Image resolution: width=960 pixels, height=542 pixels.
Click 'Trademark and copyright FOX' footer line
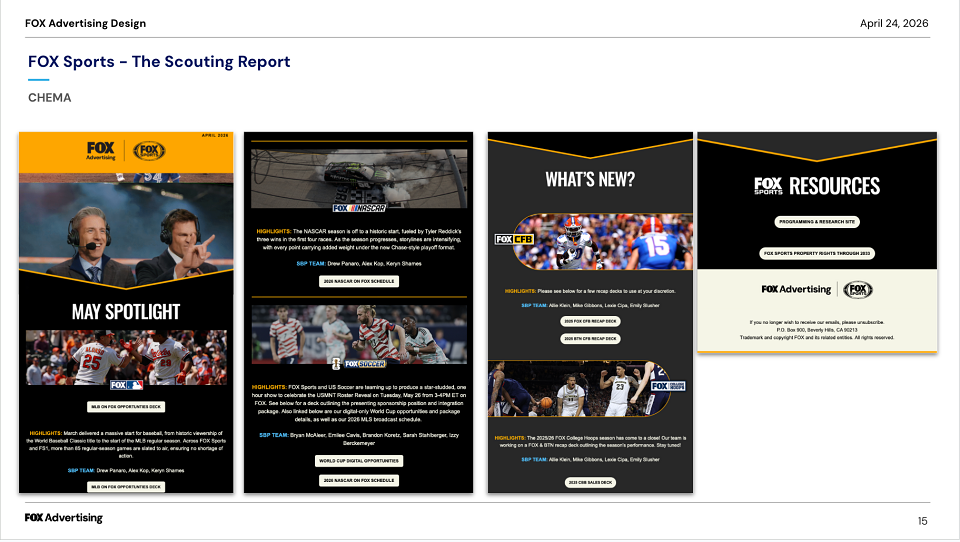pos(817,337)
